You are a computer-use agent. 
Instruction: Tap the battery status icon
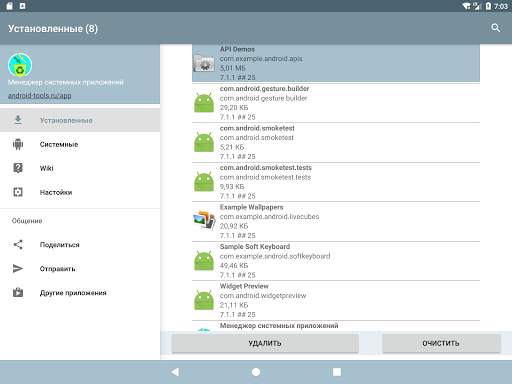[488, 6]
